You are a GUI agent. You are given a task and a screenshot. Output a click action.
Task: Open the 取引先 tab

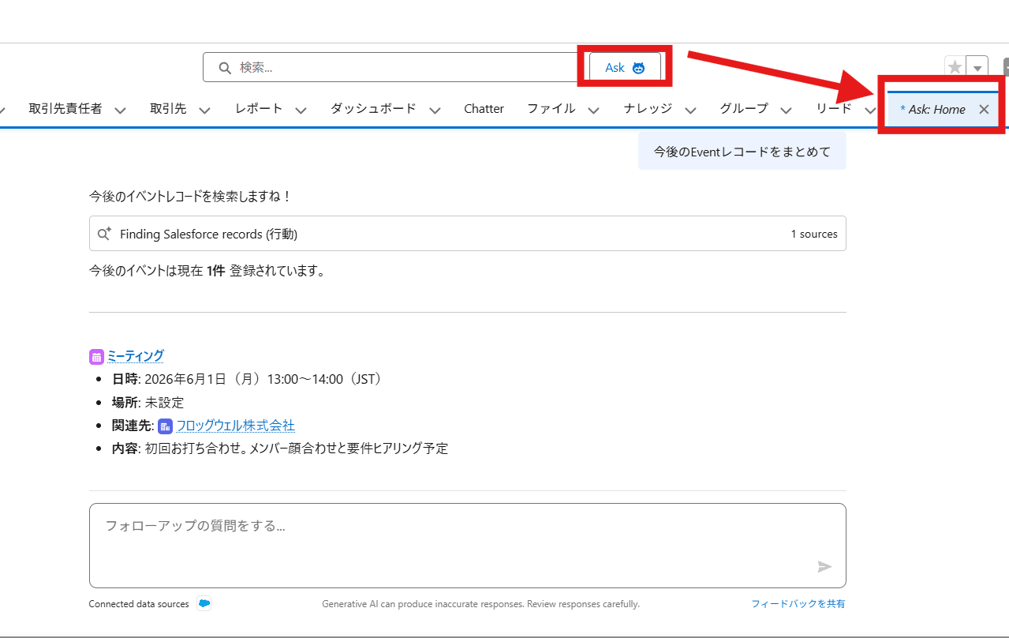[168, 109]
